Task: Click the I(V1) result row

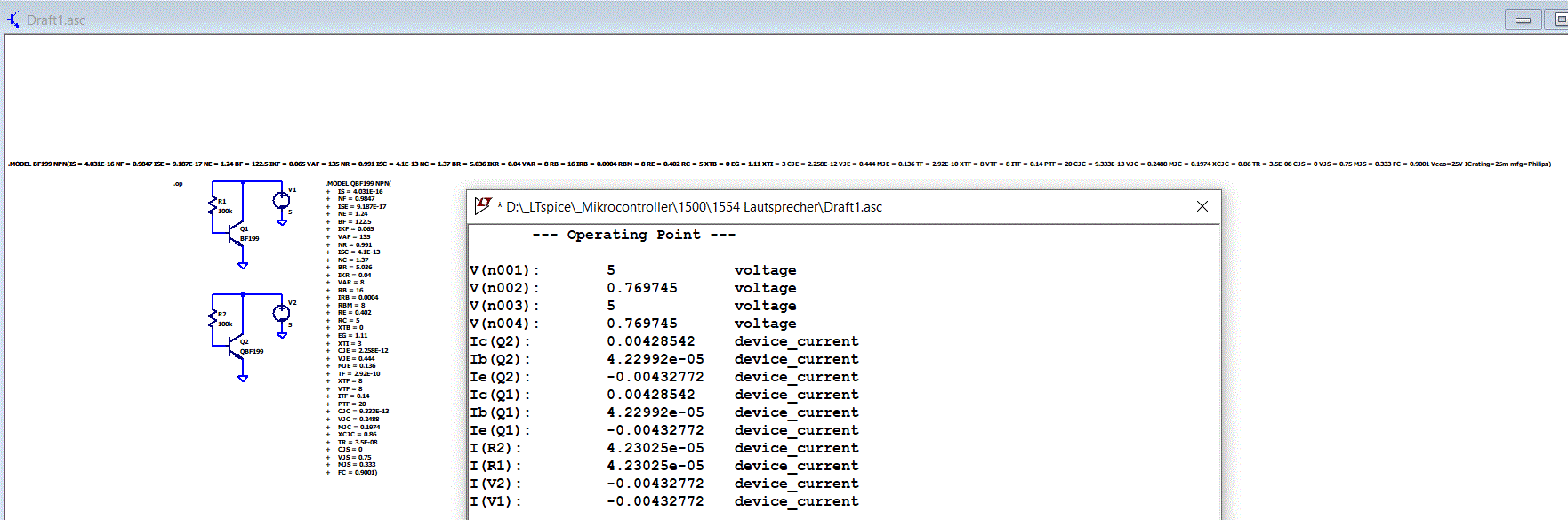Action: point(664,501)
